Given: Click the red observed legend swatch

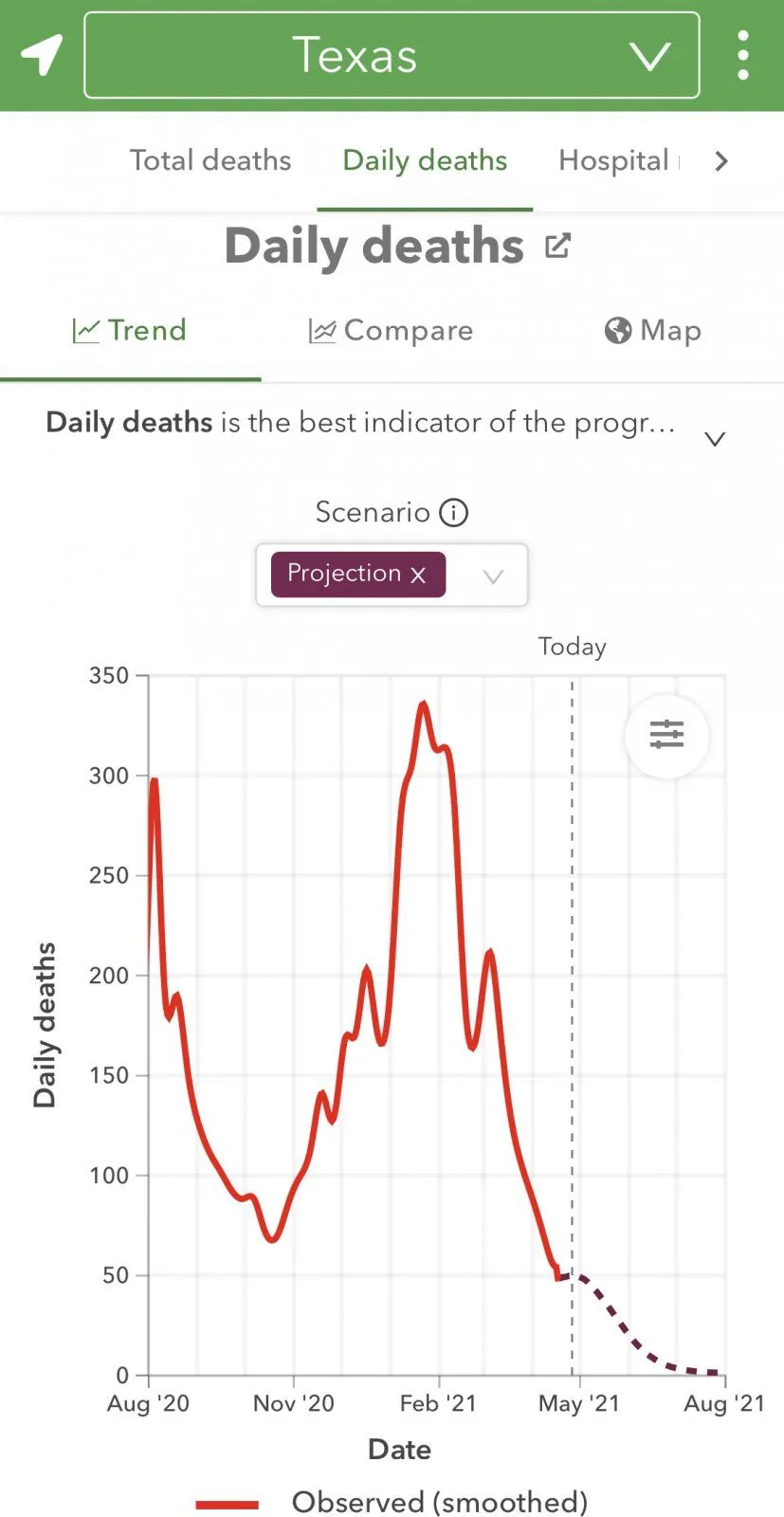Looking at the screenshot, I should pyautogui.click(x=228, y=1504).
